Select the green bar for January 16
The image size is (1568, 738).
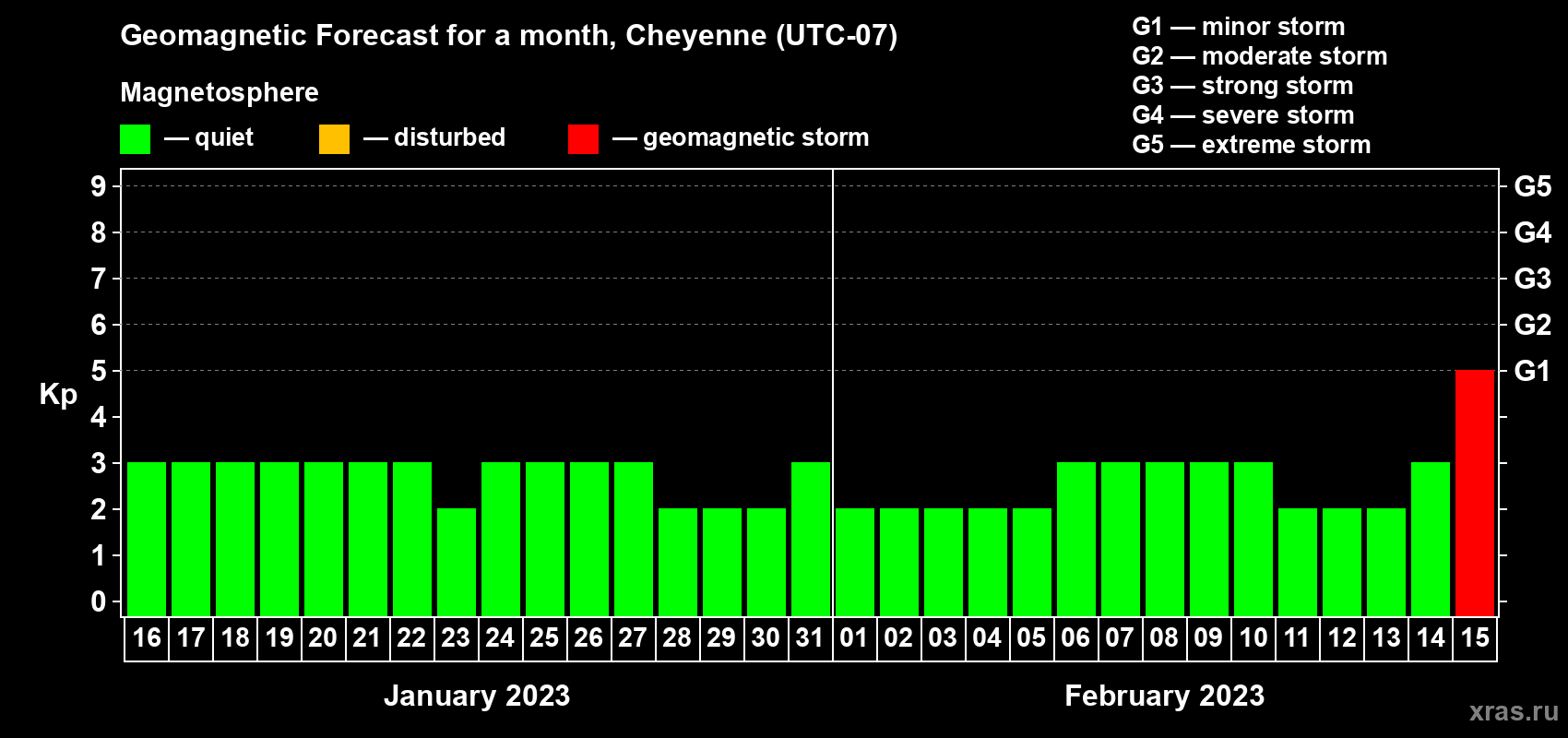click(147, 539)
